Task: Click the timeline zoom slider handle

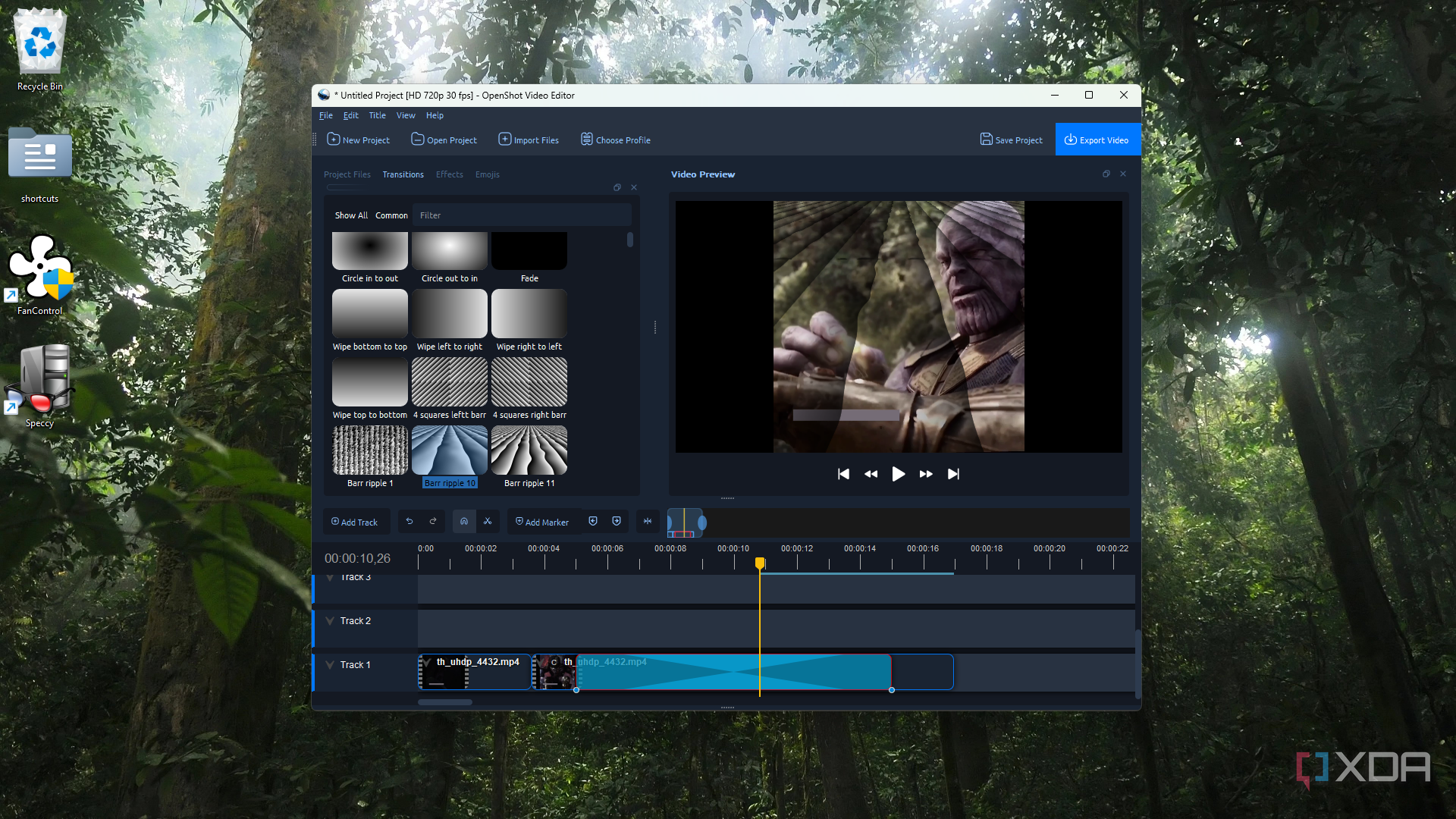Action: [702, 522]
